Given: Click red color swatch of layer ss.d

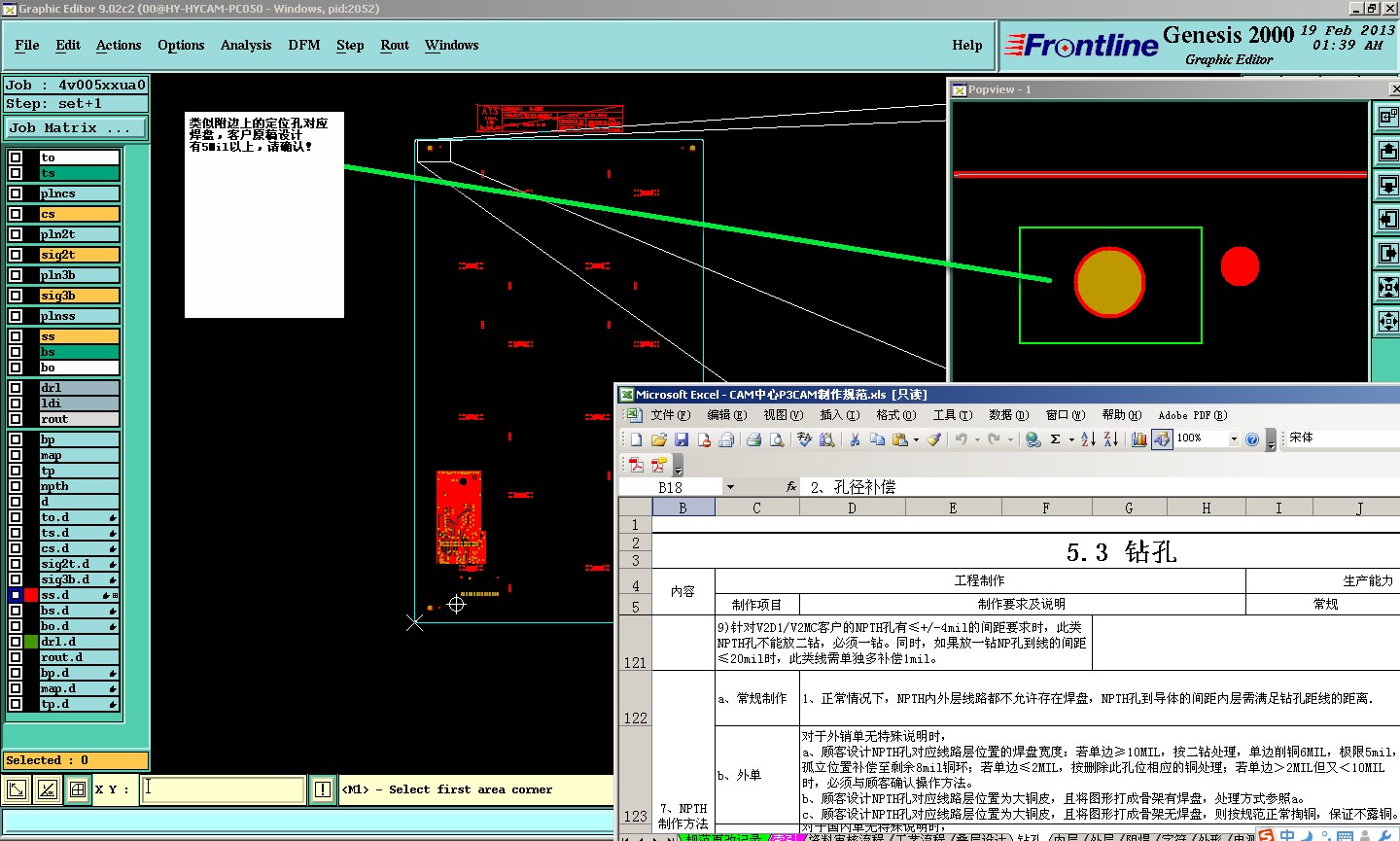Looking at the screenshot, I should click(31, 595).
